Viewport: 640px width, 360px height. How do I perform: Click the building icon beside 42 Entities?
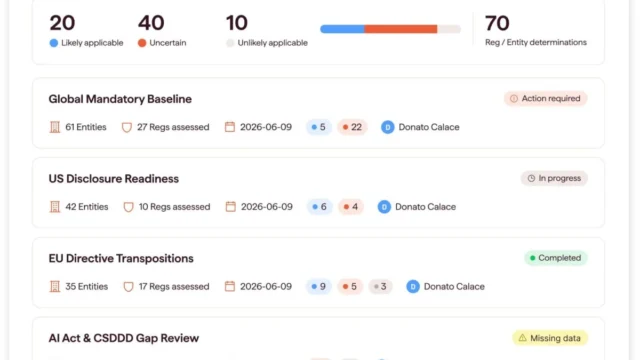(x=55, y=207)
